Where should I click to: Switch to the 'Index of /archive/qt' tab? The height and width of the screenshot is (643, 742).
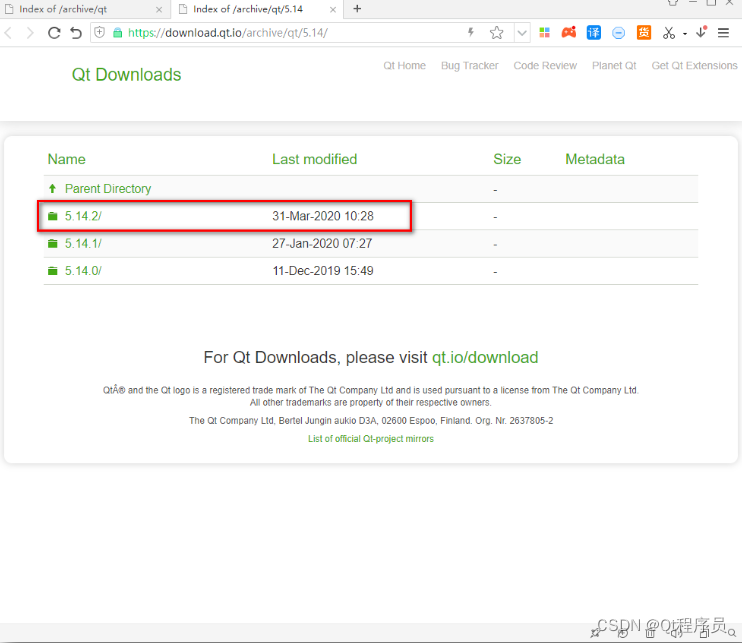tap(85, 9)
